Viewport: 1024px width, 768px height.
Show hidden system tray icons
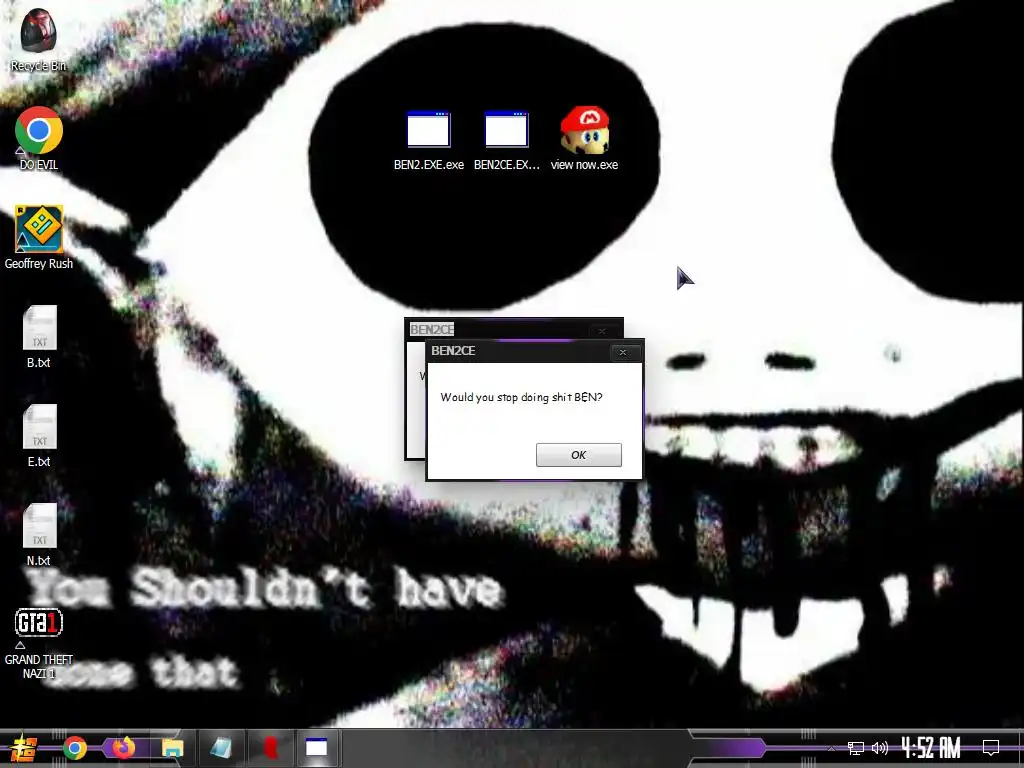pos(831,748)
